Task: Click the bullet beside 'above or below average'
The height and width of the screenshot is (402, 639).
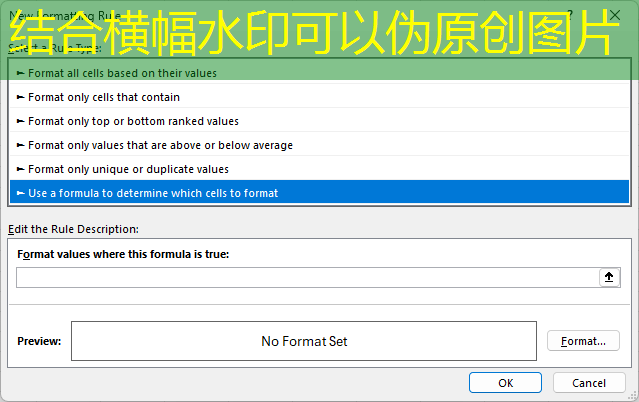Action: (20, 145)
